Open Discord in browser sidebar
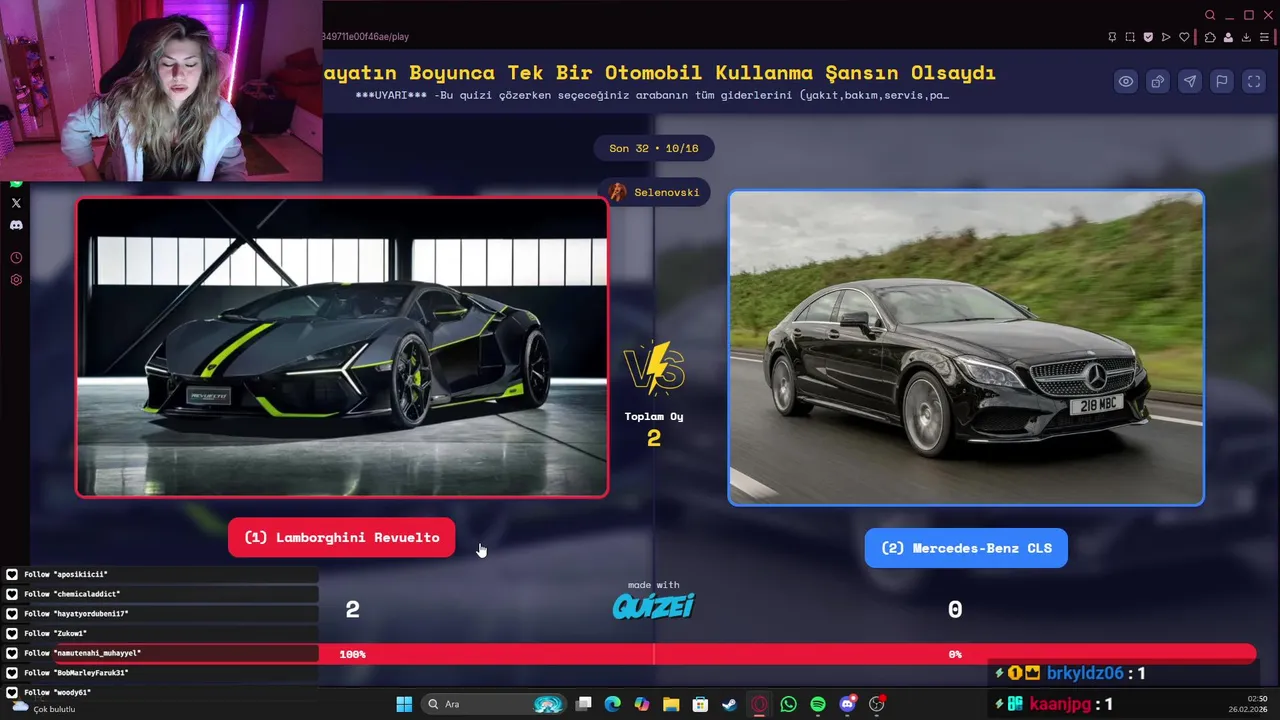Viewport: 1280px width, 720px height. [16, 225]
